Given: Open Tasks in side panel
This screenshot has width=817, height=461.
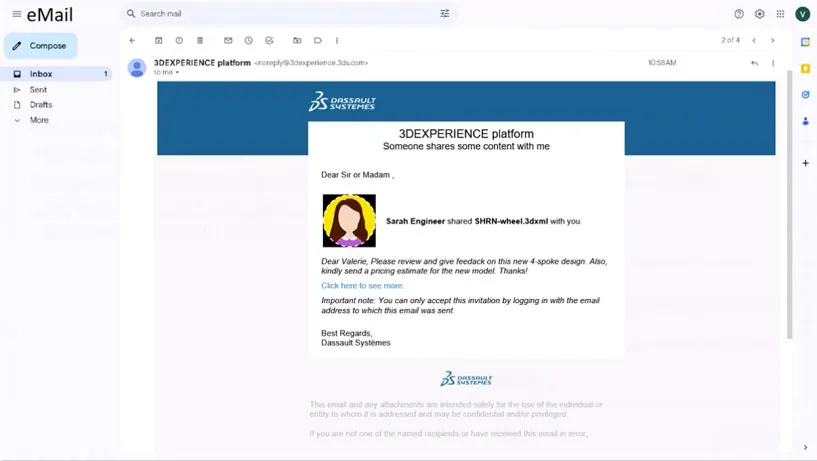Looking at the screenshot, I should [806, 94].
